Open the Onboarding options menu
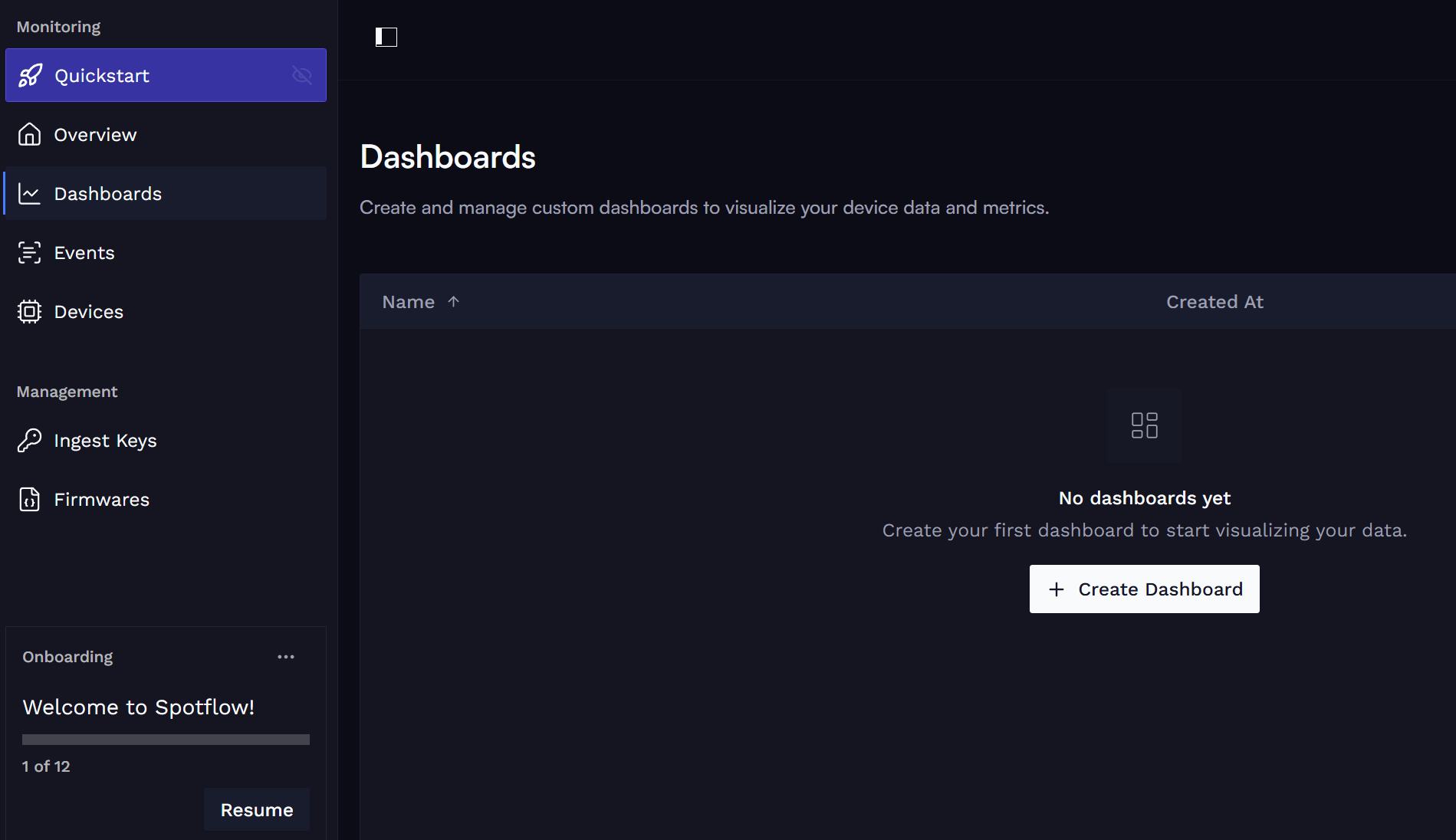Screen dimensions: 1456x840 [x=286, y=657]
